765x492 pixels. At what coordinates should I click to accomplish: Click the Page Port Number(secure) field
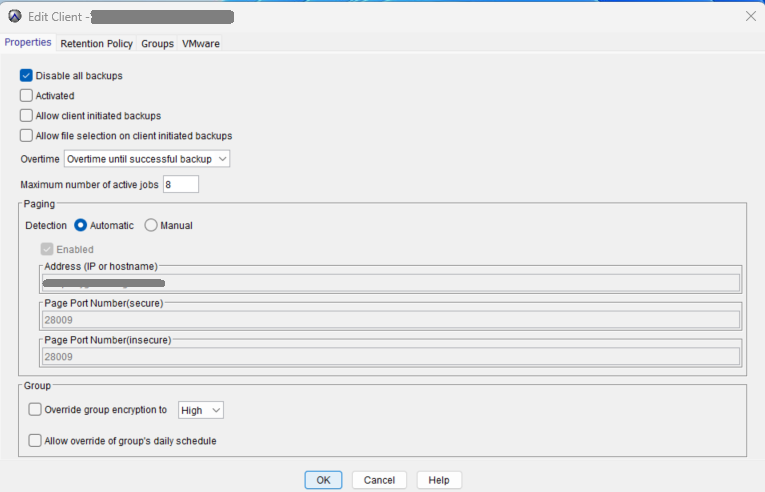click(391, 320)
